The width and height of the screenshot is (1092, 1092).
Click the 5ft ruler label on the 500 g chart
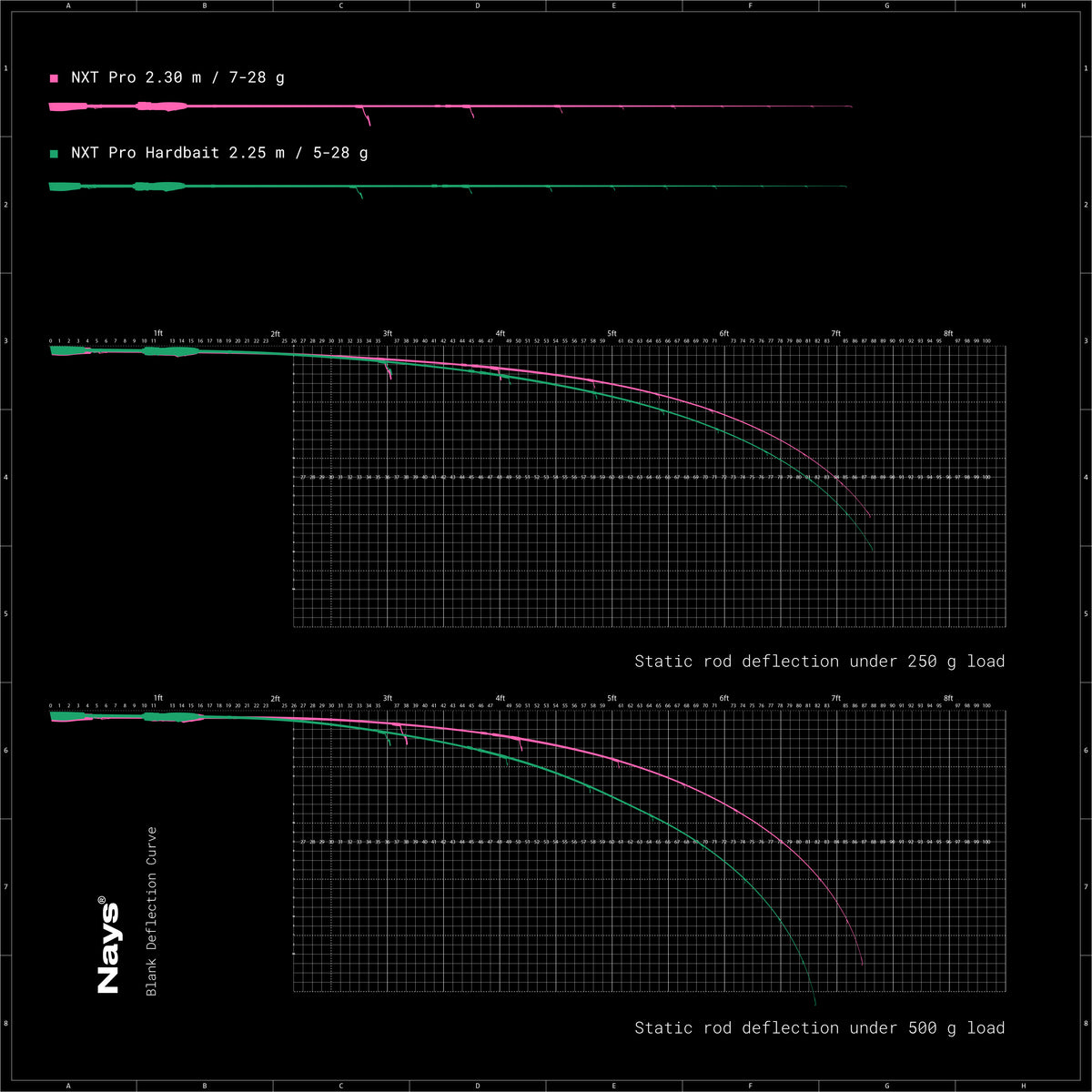coord(612,698)
